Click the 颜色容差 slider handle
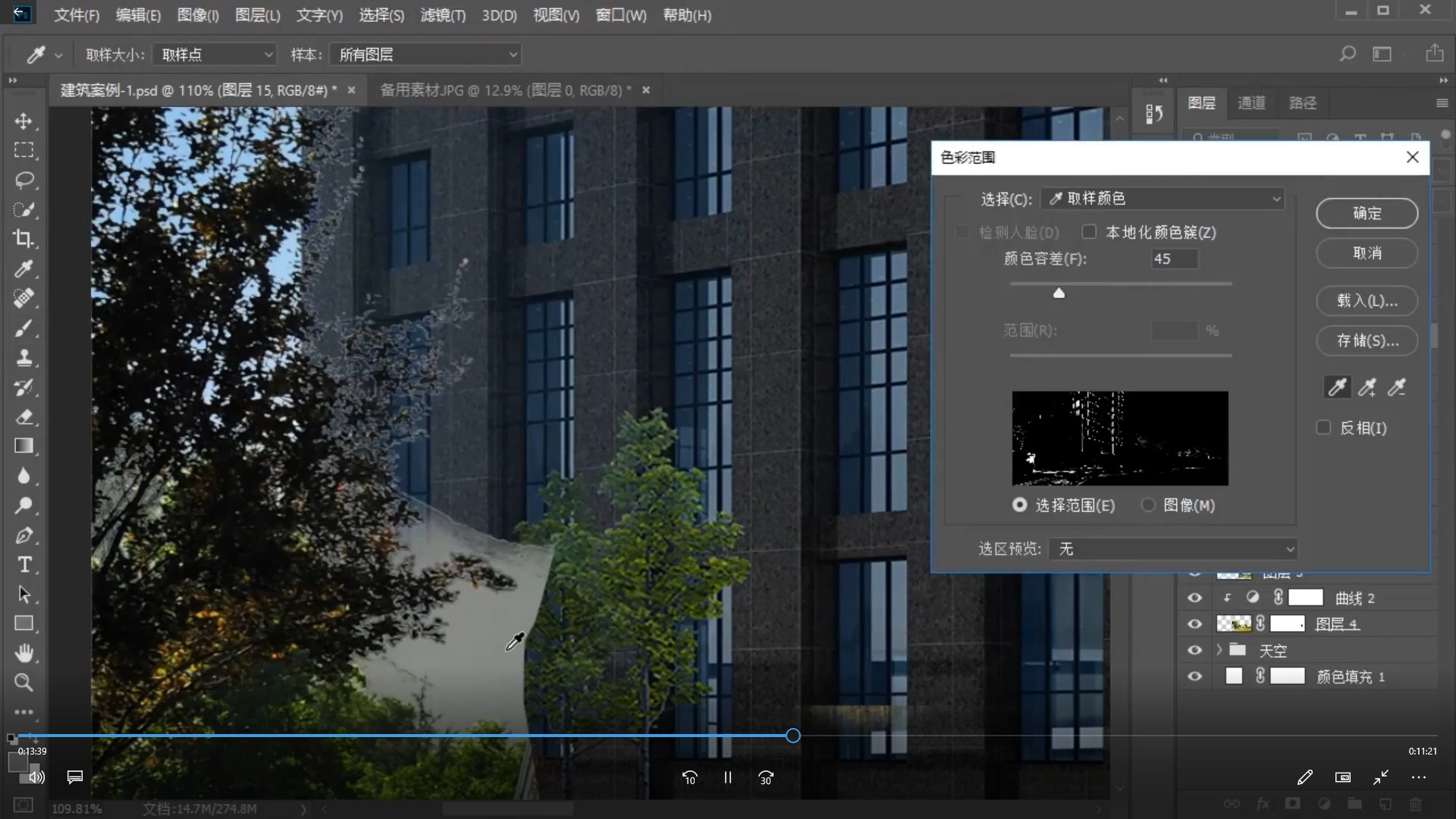This screenshot has height=819, width=1456. [x=1059, y=293]
